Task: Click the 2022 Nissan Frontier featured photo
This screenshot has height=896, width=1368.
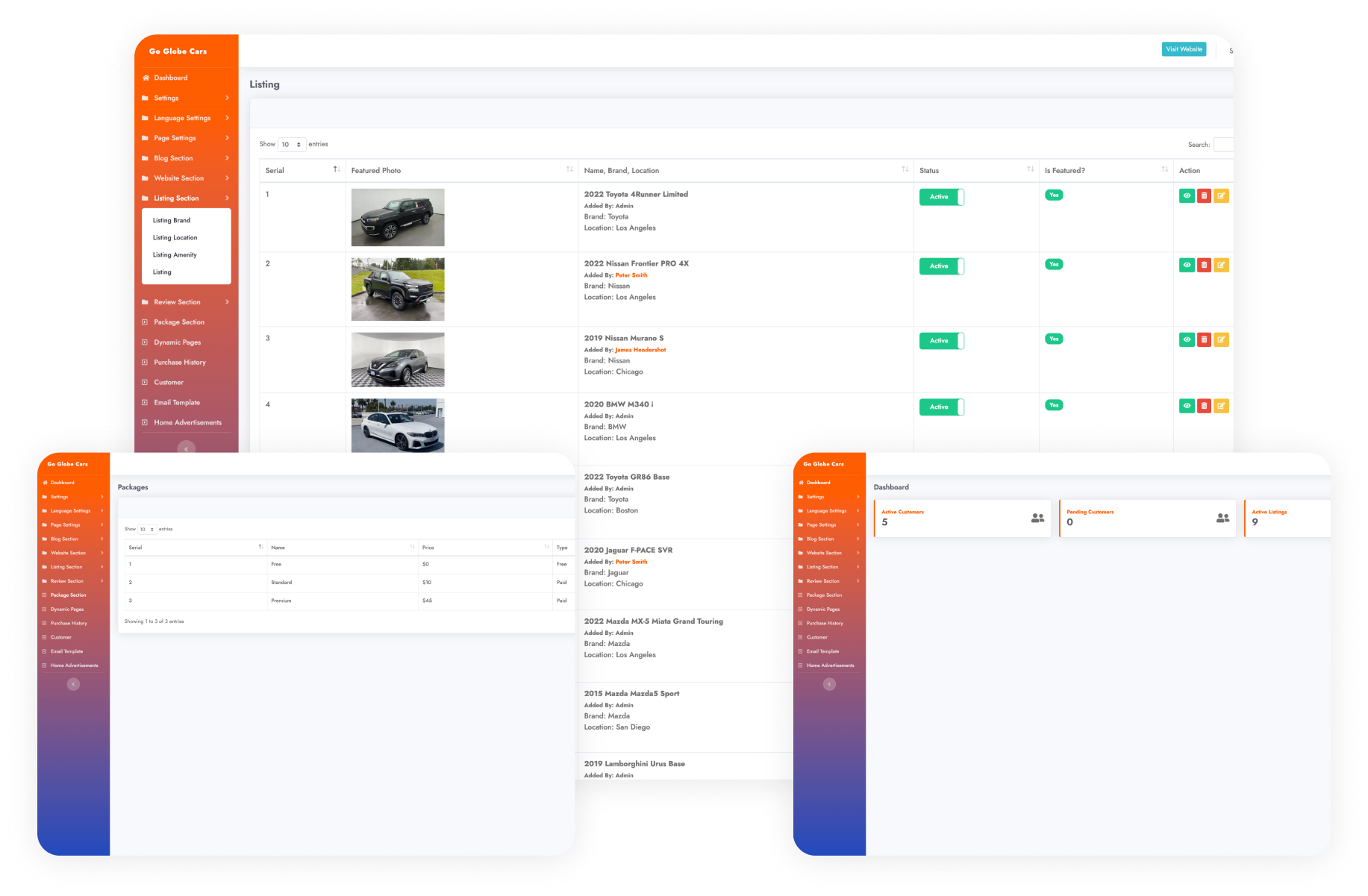Action: (398, 289)
